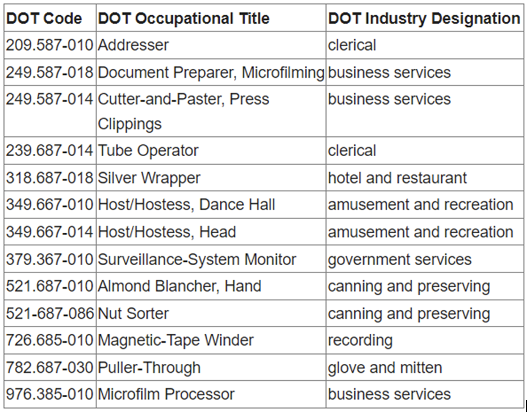Click the hotel and restaurant cell

pos(425,178)
